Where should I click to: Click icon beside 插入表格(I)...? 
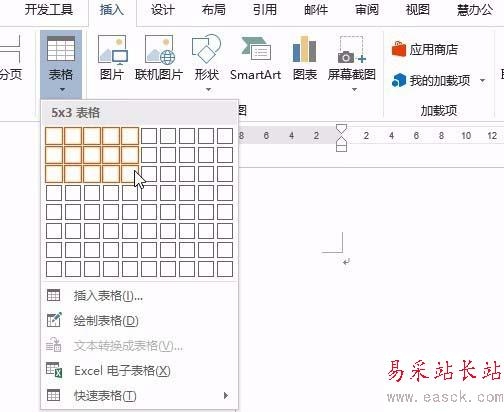(53, 295)
